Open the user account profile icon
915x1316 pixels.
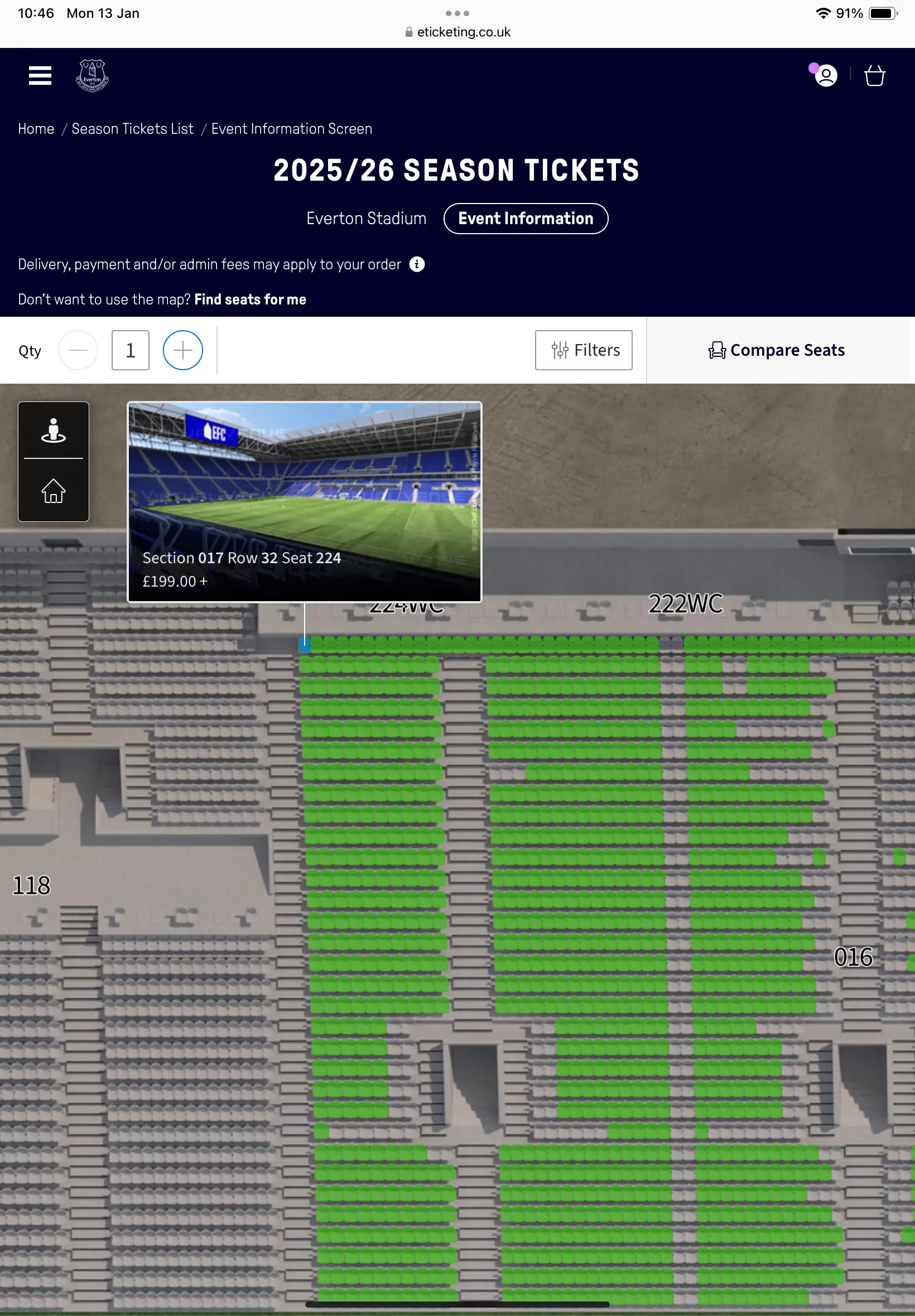pos(826,76)
